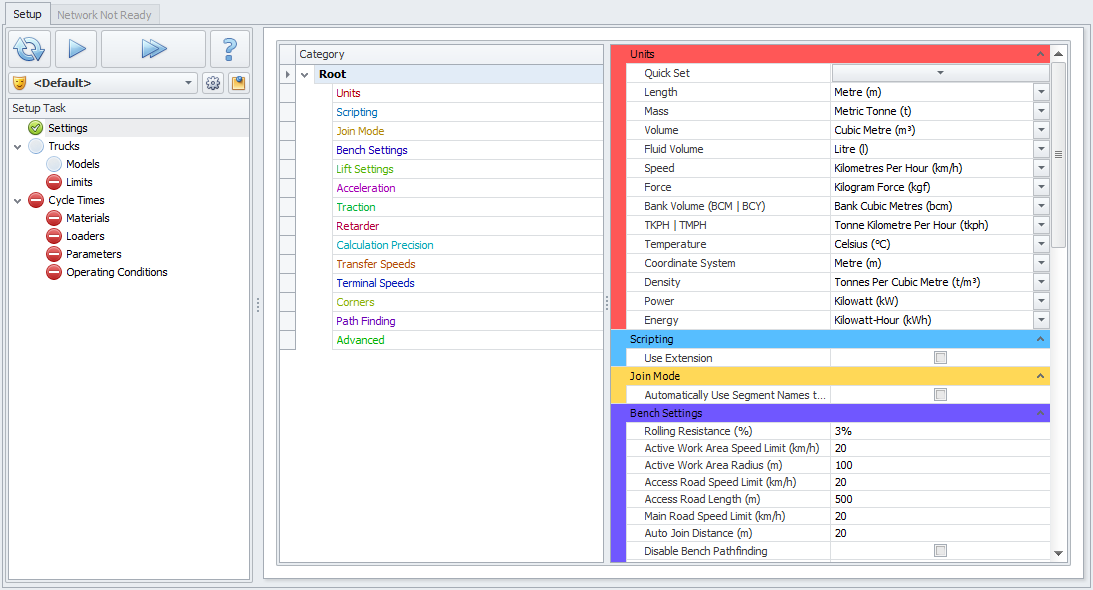Collapse the Trucks tree node
The image size is (1093, 590).
pos(17,147)
